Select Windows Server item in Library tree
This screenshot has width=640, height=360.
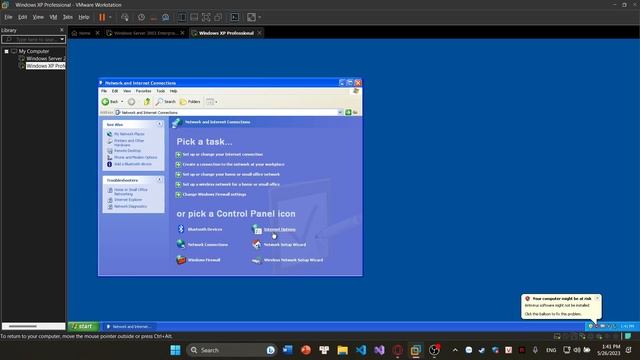[x=46, y=58]
